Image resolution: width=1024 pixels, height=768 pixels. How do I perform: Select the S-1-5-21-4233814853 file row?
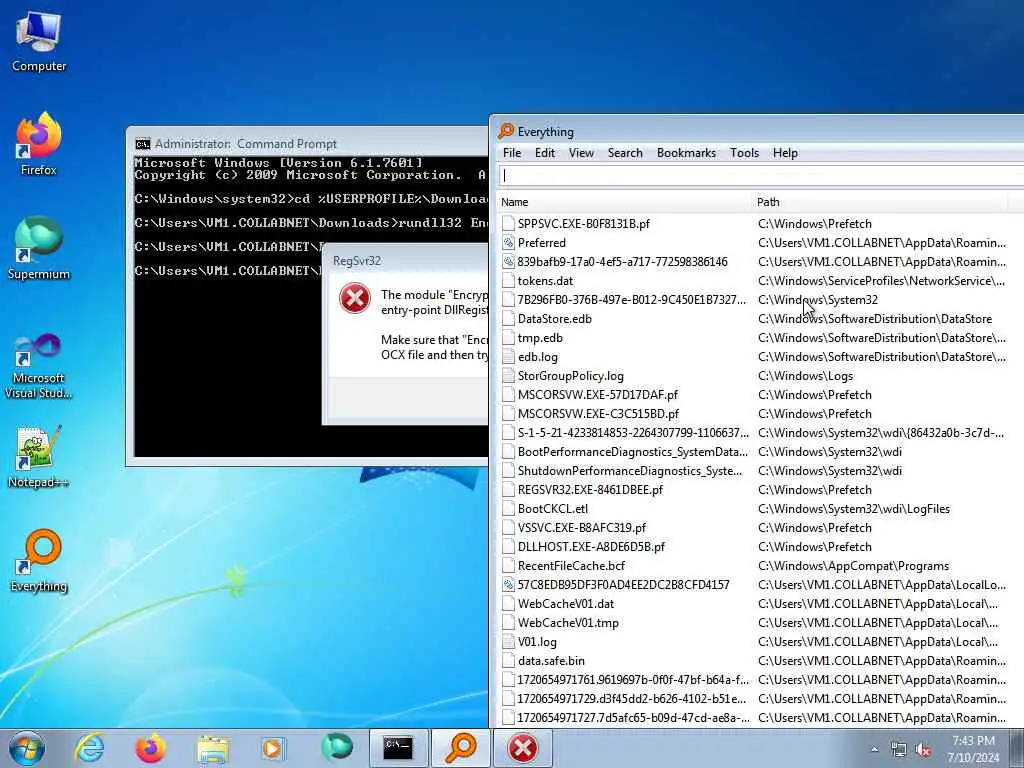760,433
